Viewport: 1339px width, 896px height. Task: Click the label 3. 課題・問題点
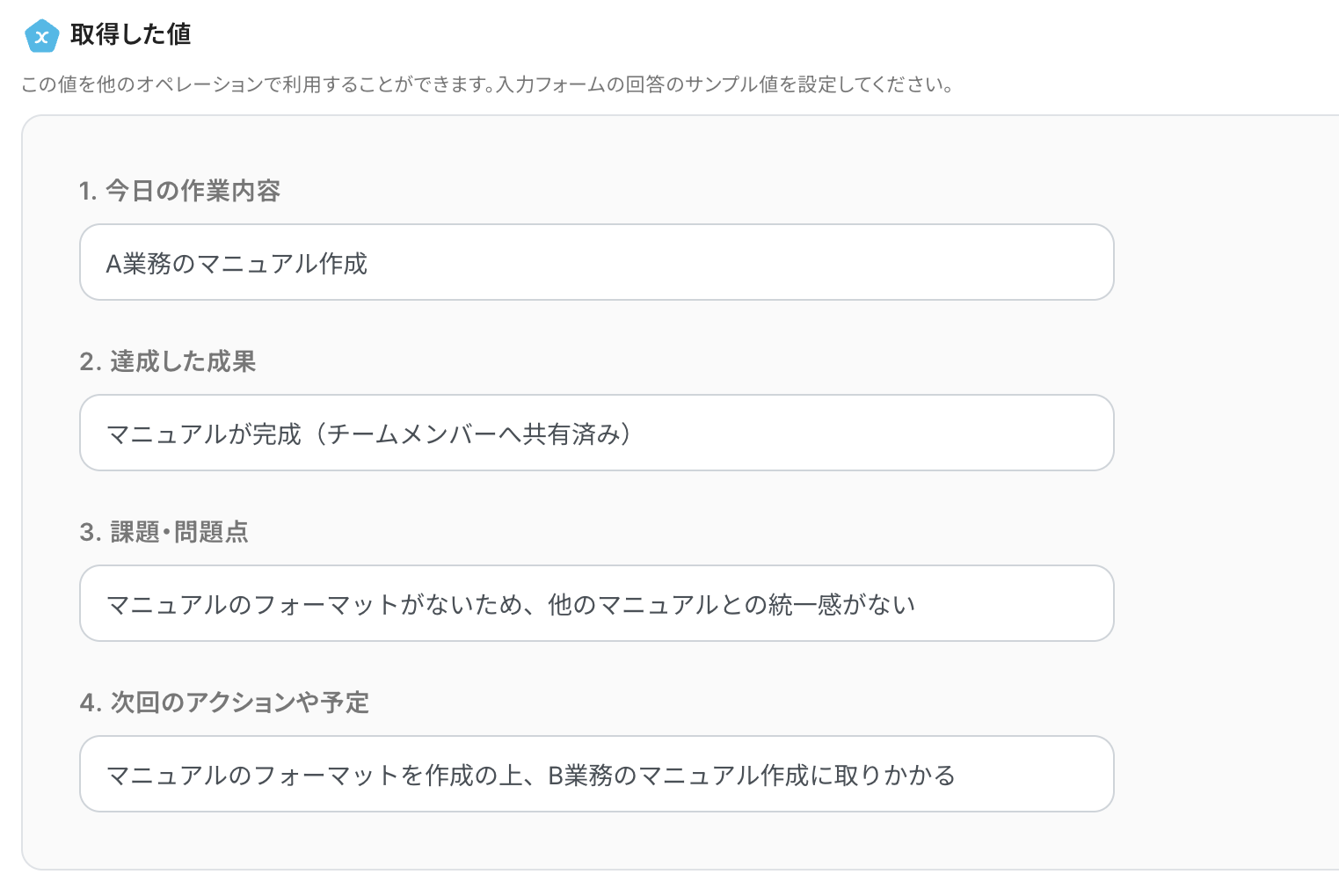(x=164, y=532)
